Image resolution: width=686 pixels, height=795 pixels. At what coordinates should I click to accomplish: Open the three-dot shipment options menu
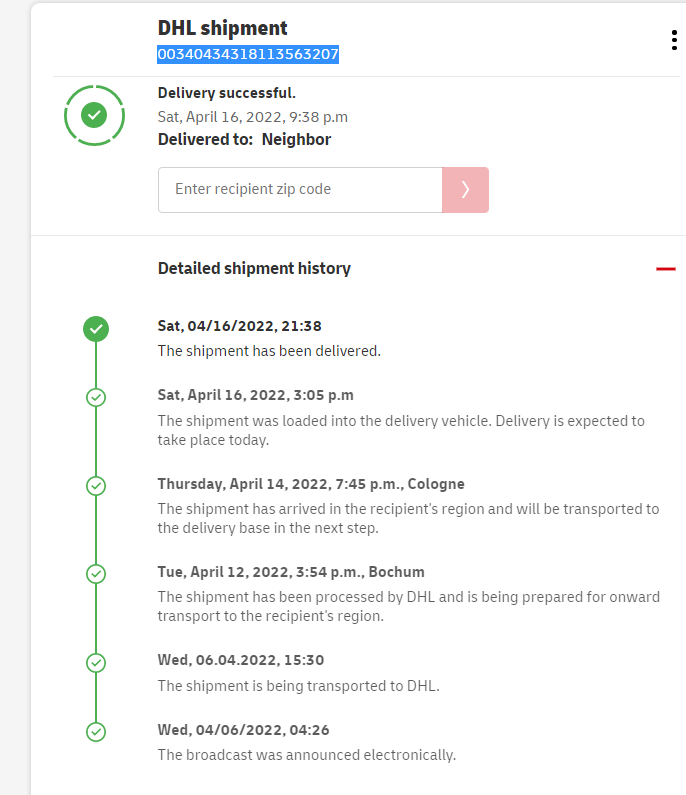pyautogui.click(x=675, y=40)
